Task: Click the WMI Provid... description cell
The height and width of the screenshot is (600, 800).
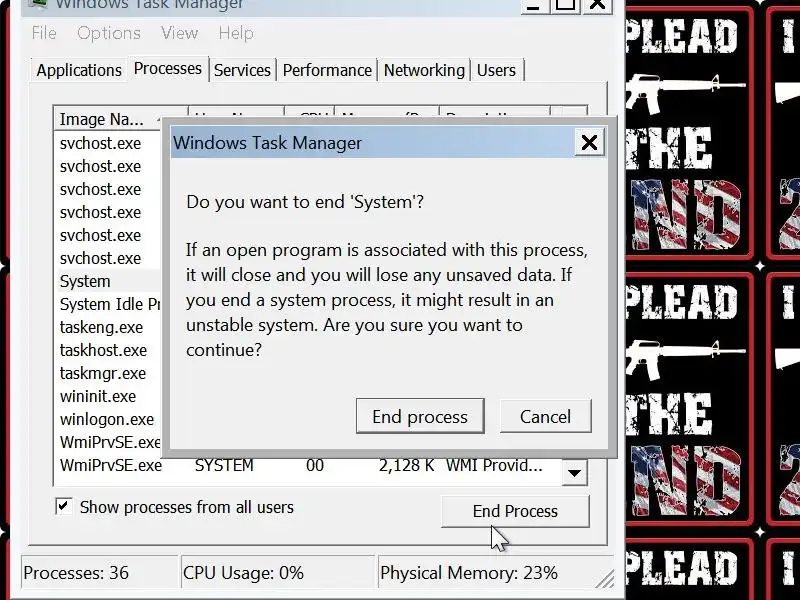Action: pyautogui.click(x=494, y=465)
